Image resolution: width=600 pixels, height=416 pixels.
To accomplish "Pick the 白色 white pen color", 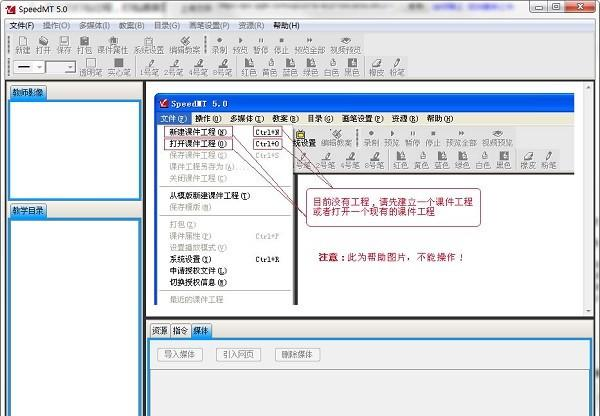I will (x=331, y=67).
